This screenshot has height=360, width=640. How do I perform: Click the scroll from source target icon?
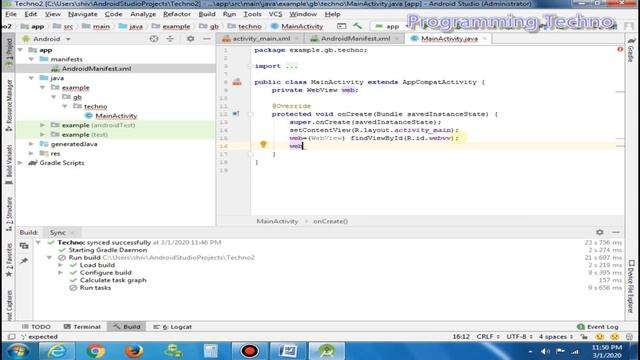pyautogui.click(x=154, y=39)
